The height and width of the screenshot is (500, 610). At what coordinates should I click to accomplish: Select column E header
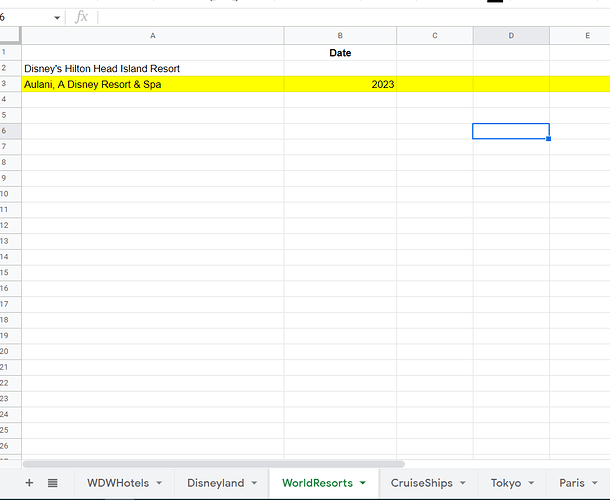pos(580,35)
